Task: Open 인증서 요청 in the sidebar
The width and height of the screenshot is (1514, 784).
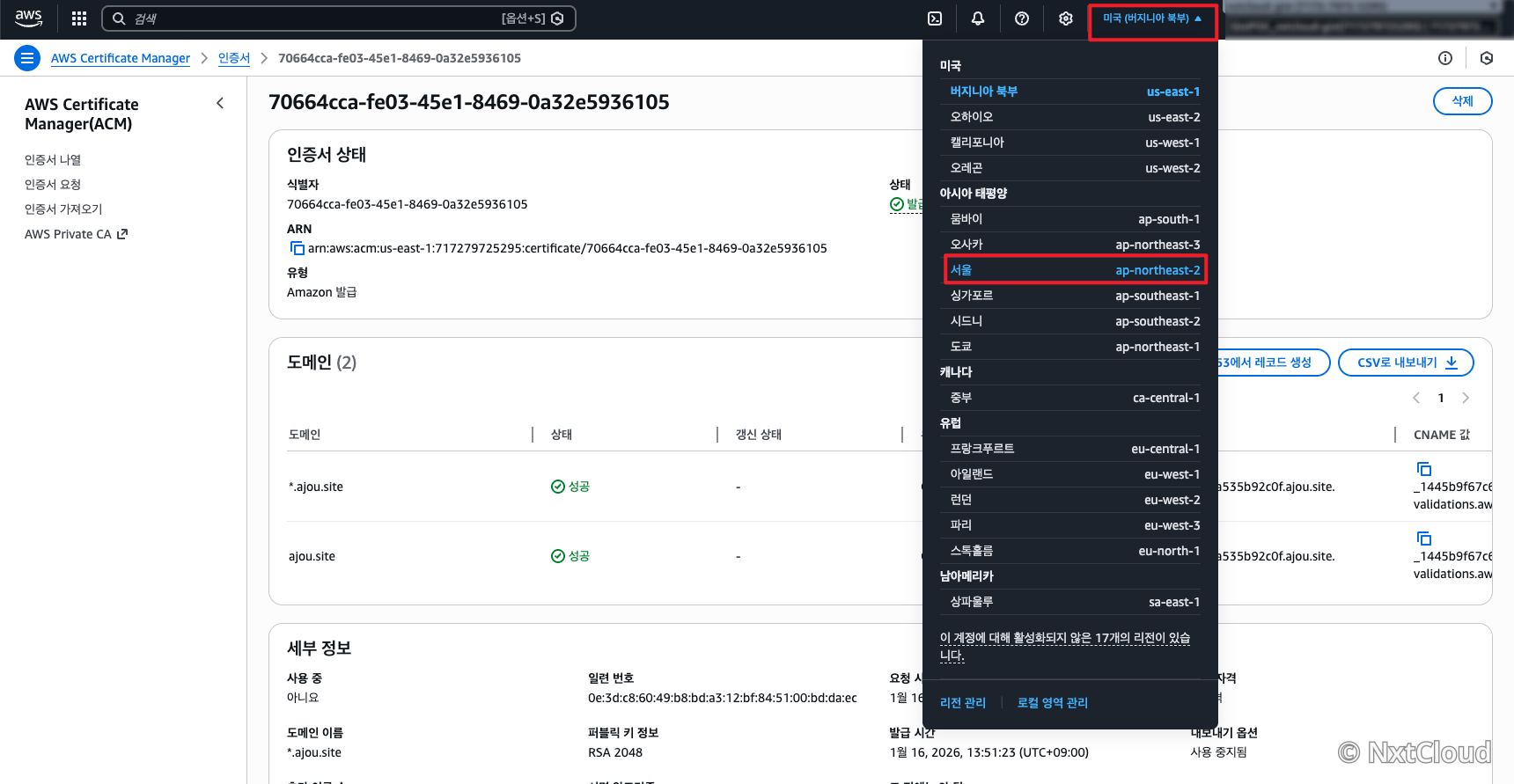Action: click(x=53, y=185)
